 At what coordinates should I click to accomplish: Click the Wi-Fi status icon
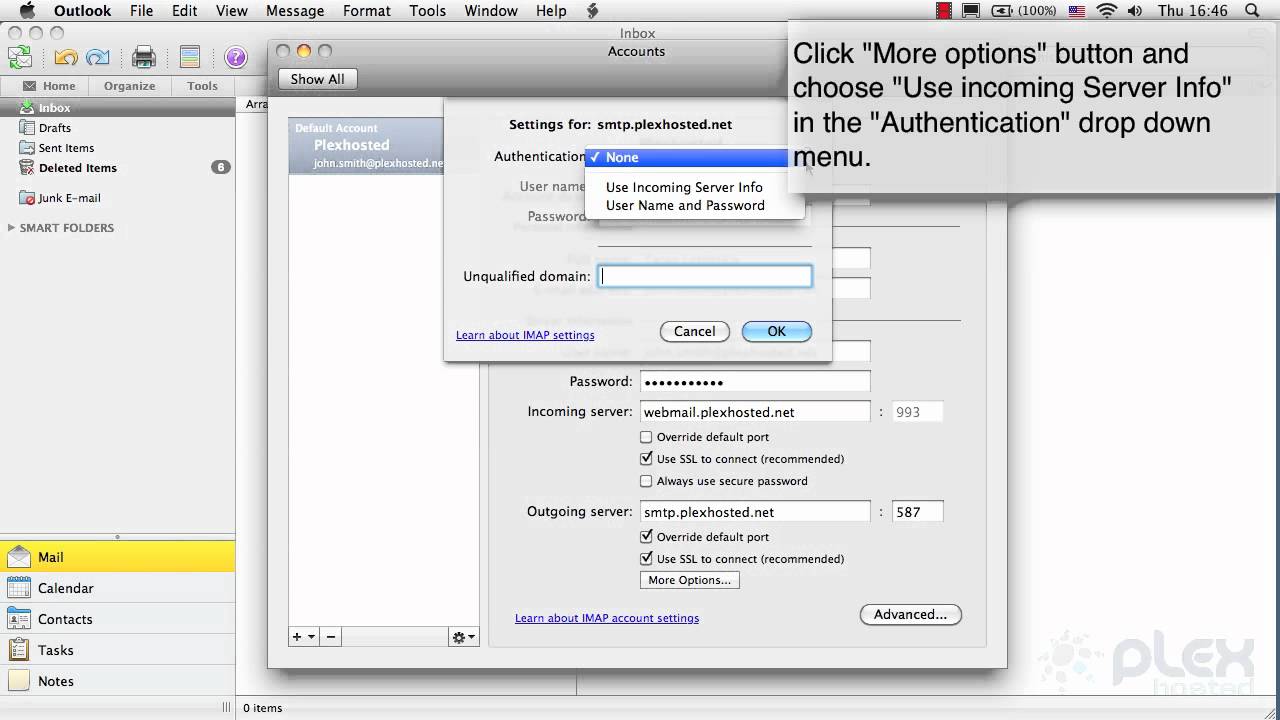(x=1106, y=11)
